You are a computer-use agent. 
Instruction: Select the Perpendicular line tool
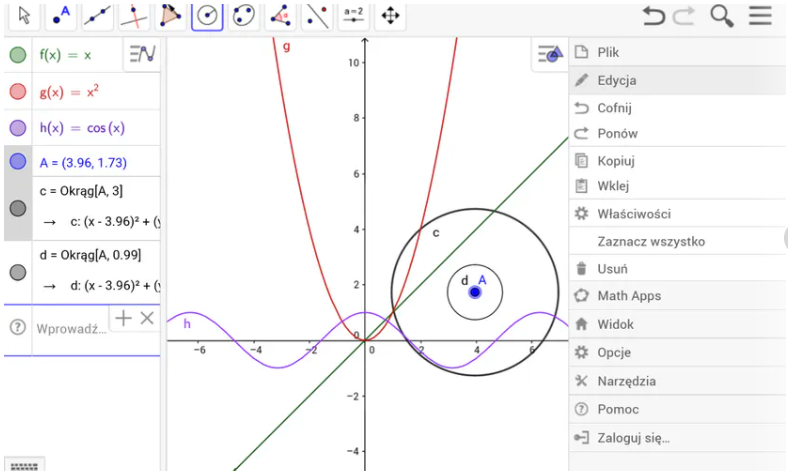[x=134, y=16]
